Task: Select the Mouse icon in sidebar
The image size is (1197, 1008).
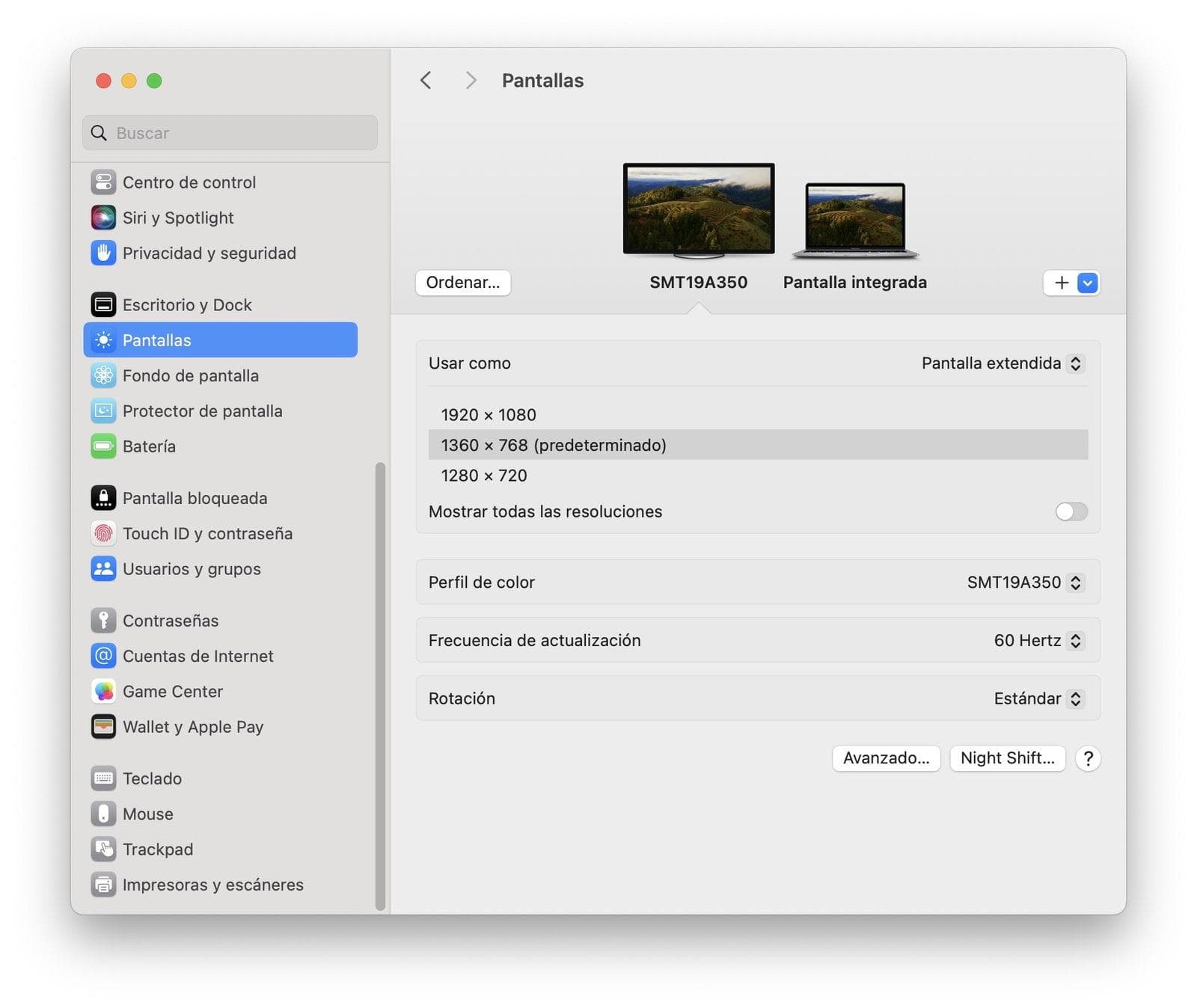Action: 103,814
